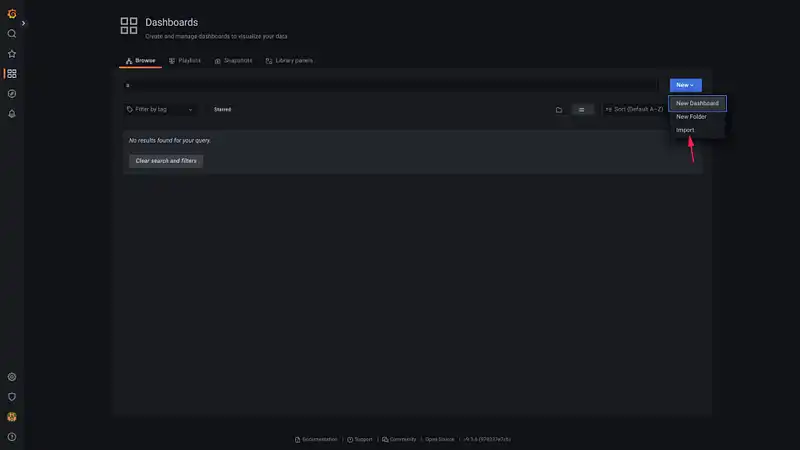
Task: Switch to the Library panels tab
Action: click(289, 61)
